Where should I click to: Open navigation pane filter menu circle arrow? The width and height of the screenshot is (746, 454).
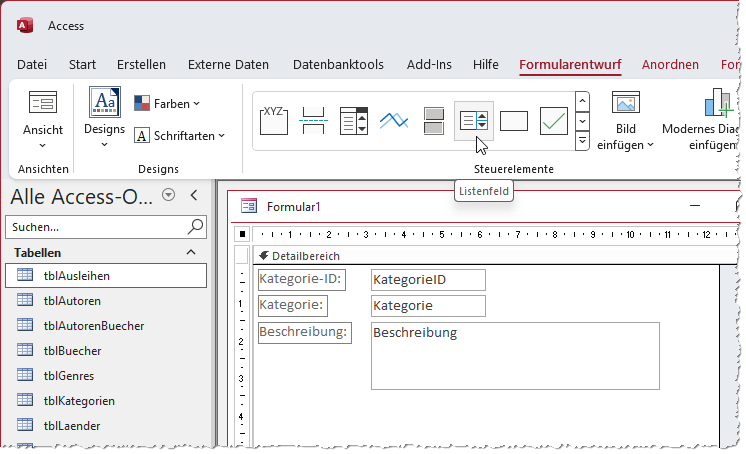pyautogui.click(x=168, y=195)
